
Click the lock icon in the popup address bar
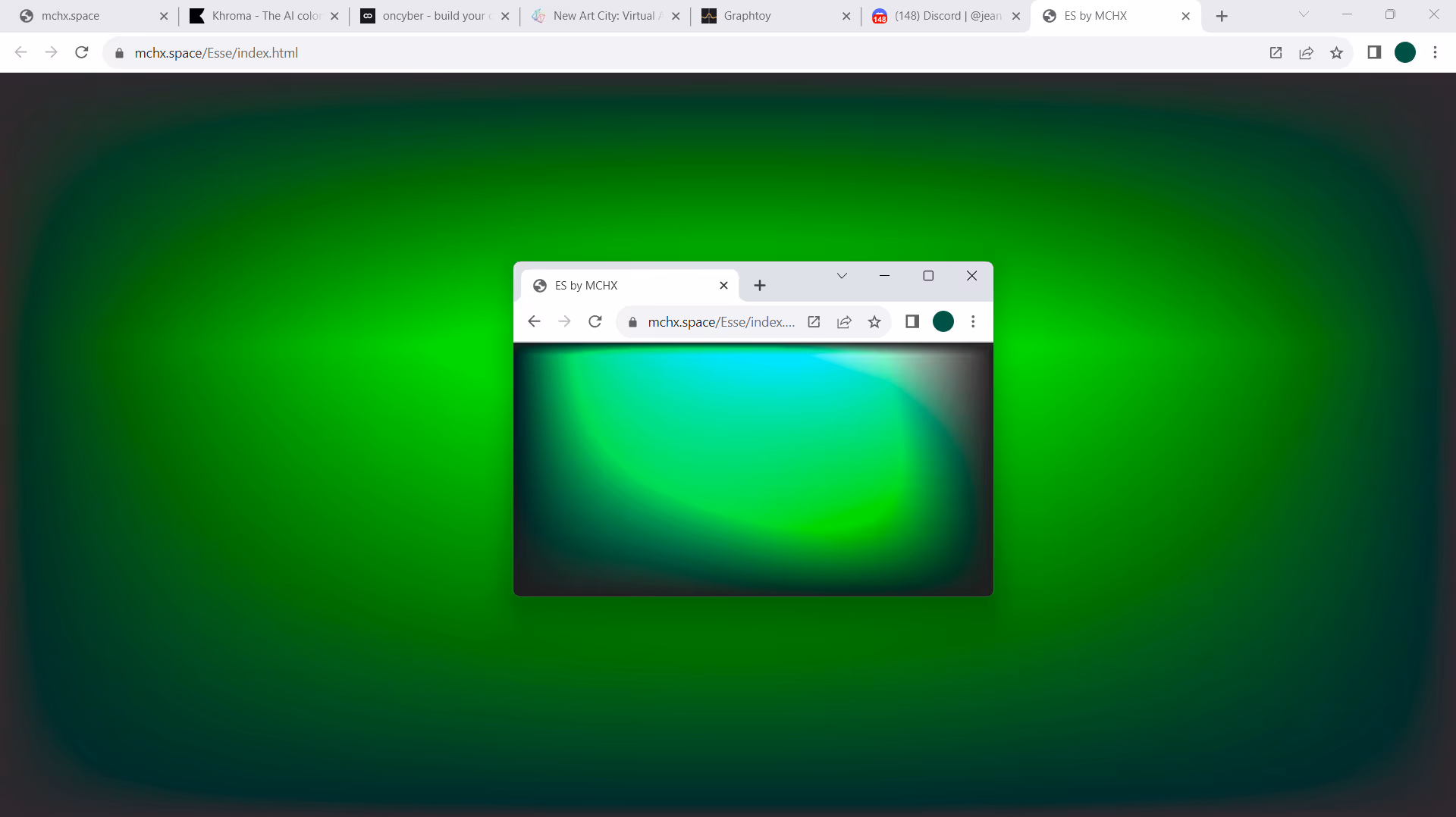(632, 322)
